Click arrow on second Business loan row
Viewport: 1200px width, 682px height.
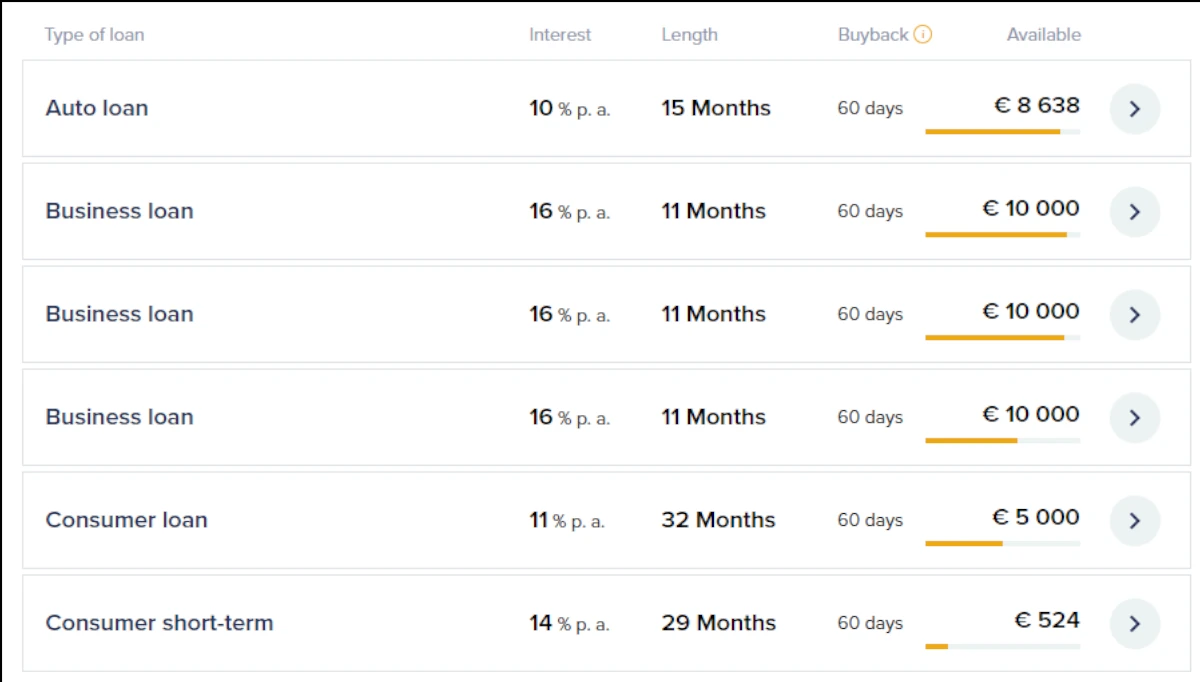(1135, 315)
